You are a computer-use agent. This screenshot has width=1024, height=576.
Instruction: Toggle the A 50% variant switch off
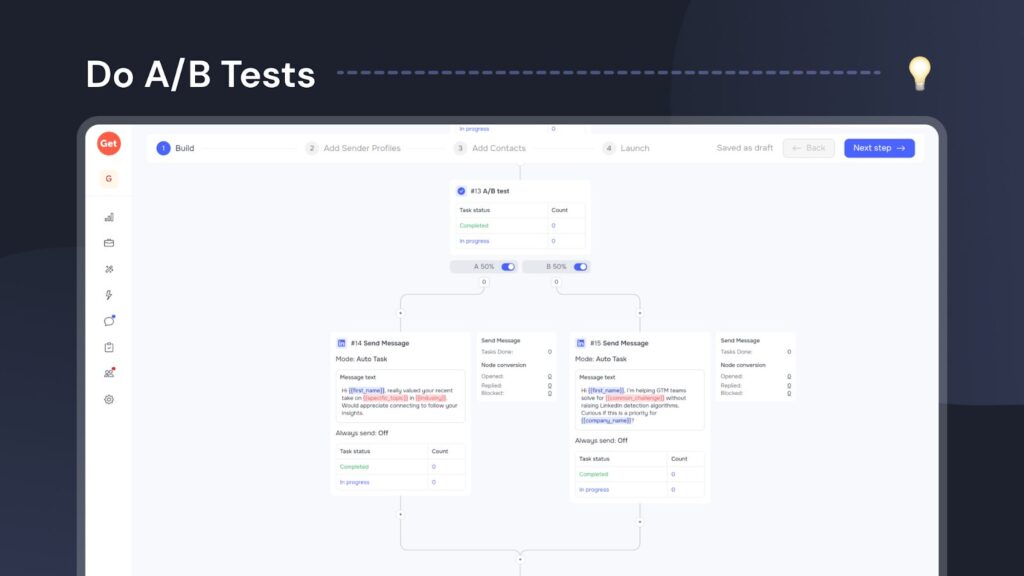tap(508, 266)
